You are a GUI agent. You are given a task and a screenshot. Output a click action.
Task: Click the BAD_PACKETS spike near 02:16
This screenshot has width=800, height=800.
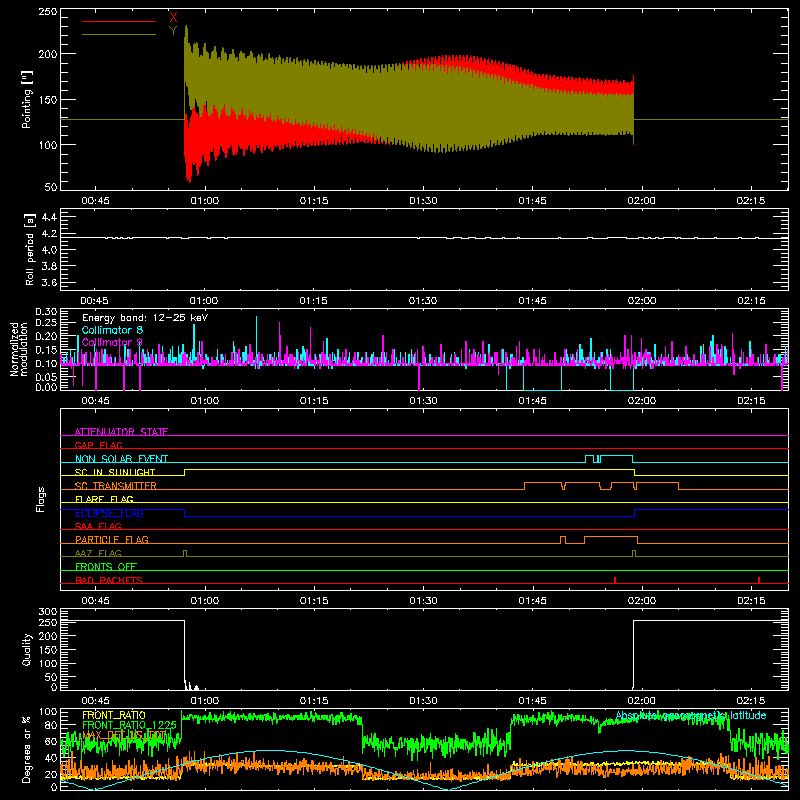(x=759, y=580)
